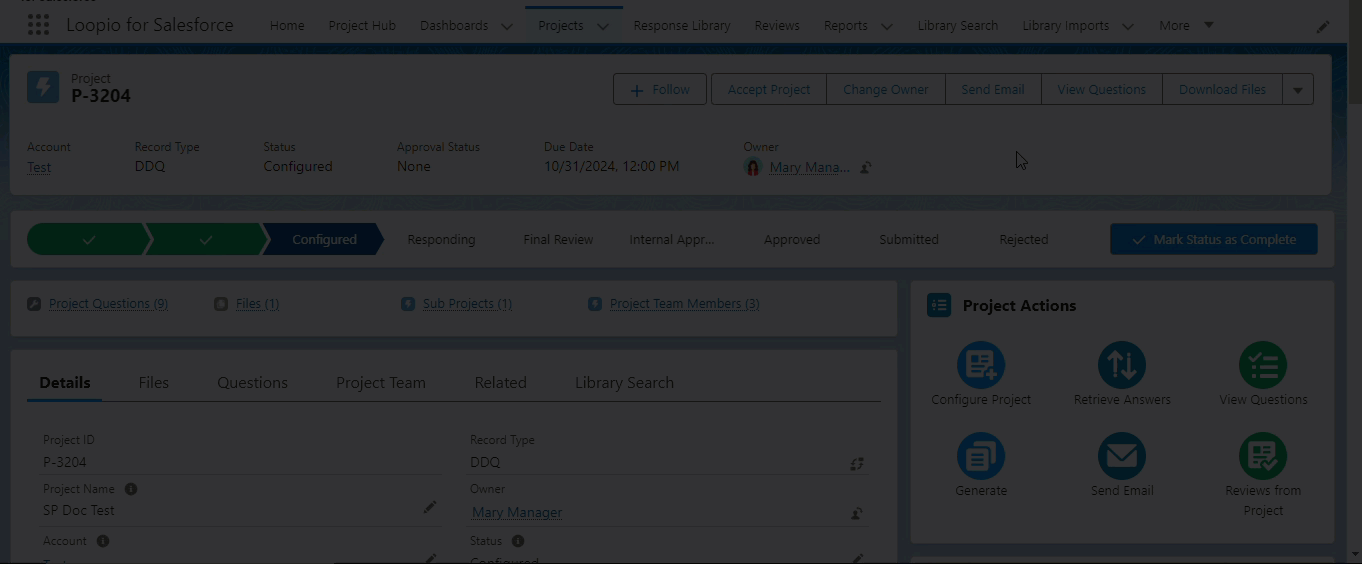
Task: Open the More navigation dropdown
Action: tap(1186, 25)
